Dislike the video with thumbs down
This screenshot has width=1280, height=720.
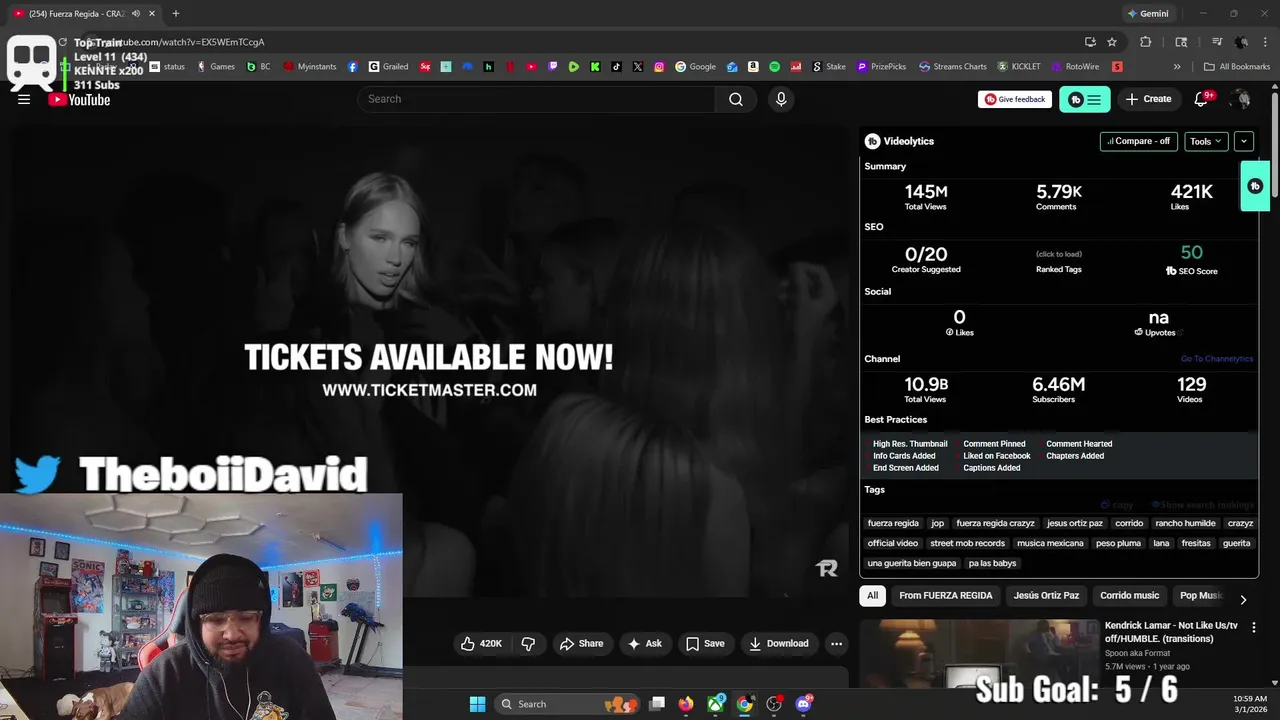coord(528,644)
